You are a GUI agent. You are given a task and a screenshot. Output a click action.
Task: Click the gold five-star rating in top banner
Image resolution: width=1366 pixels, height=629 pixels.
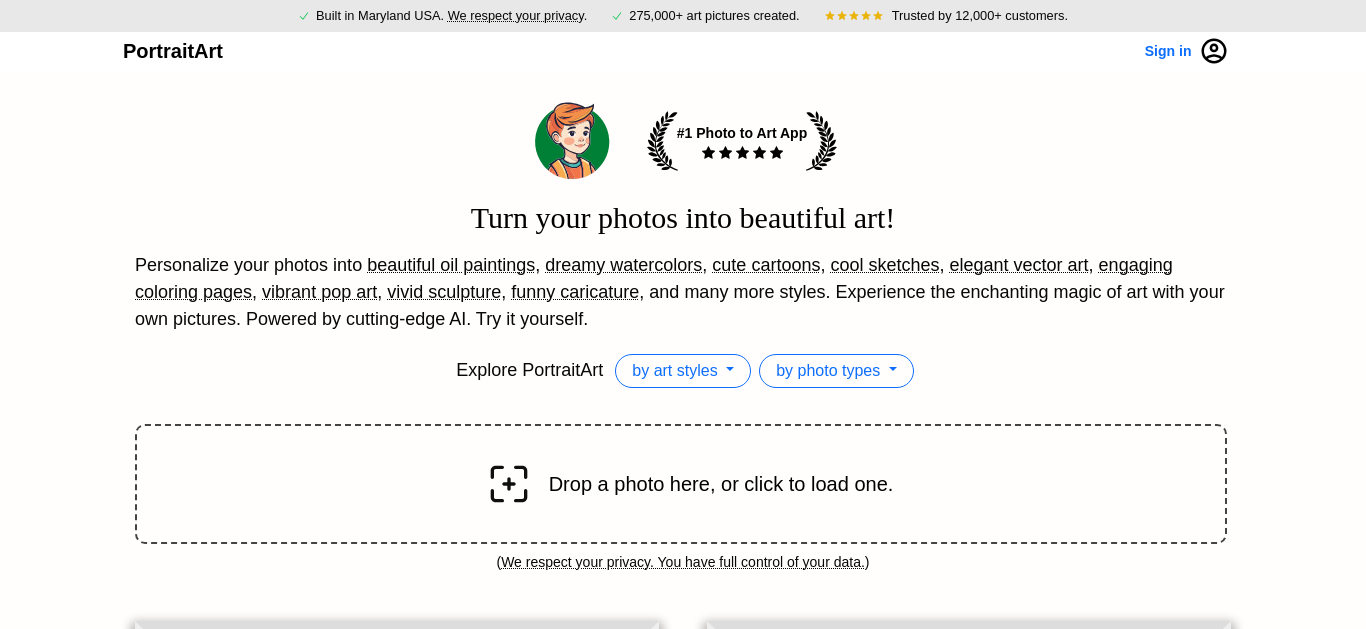pyautogui.click(x=854, y=16)
